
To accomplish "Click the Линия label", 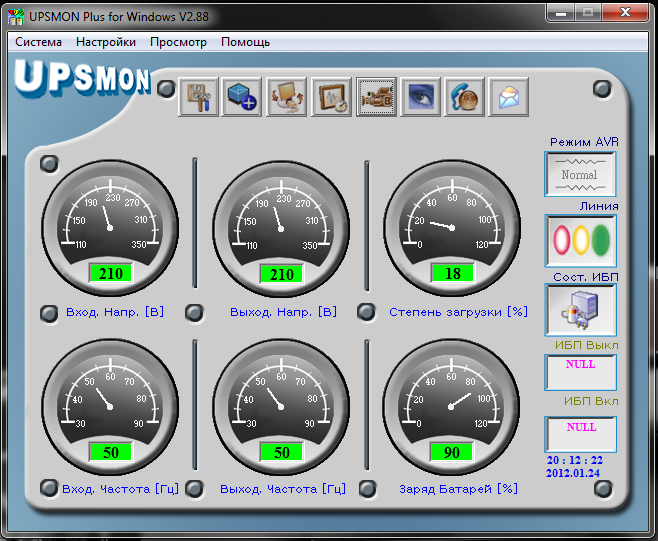I will point(599,206).
